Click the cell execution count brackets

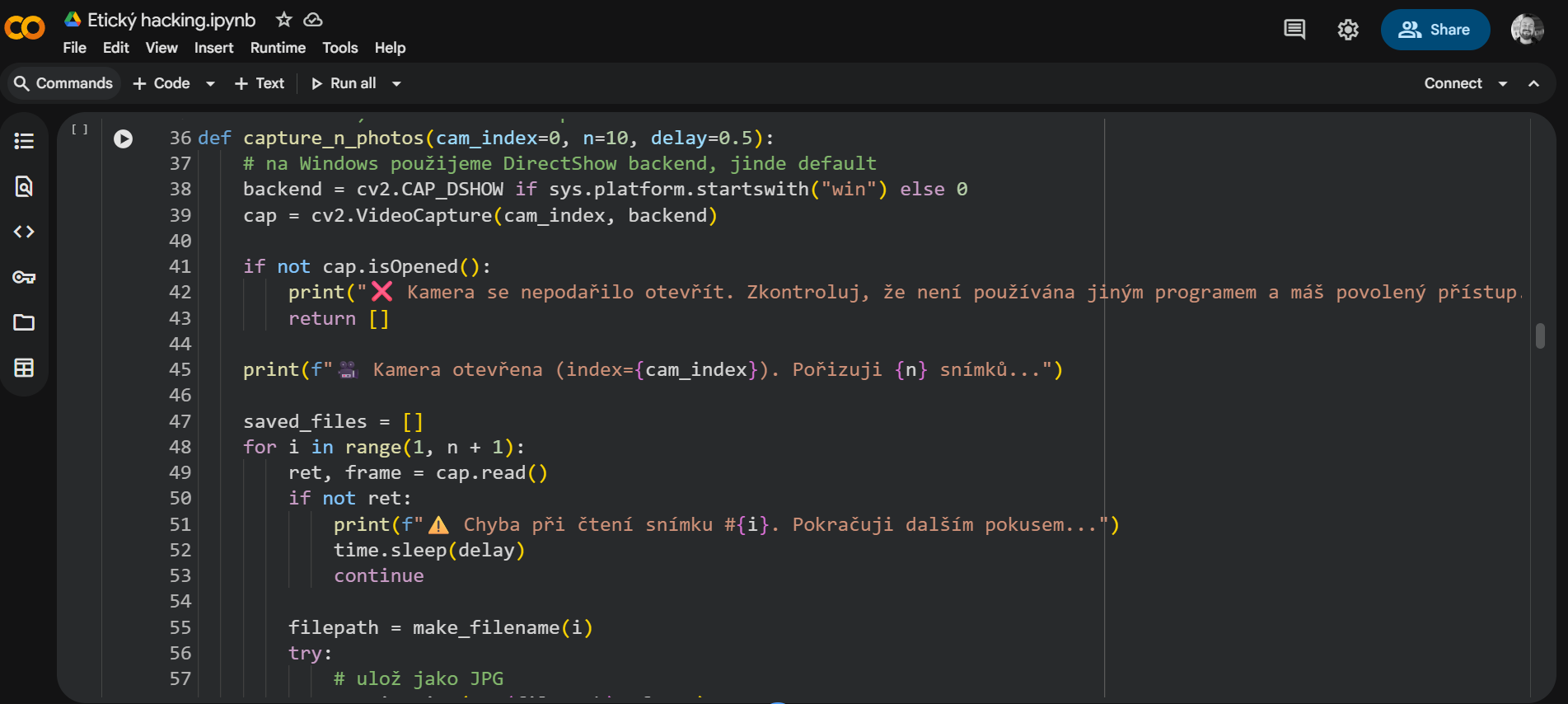pyautogui.click(x=80, y=129)
